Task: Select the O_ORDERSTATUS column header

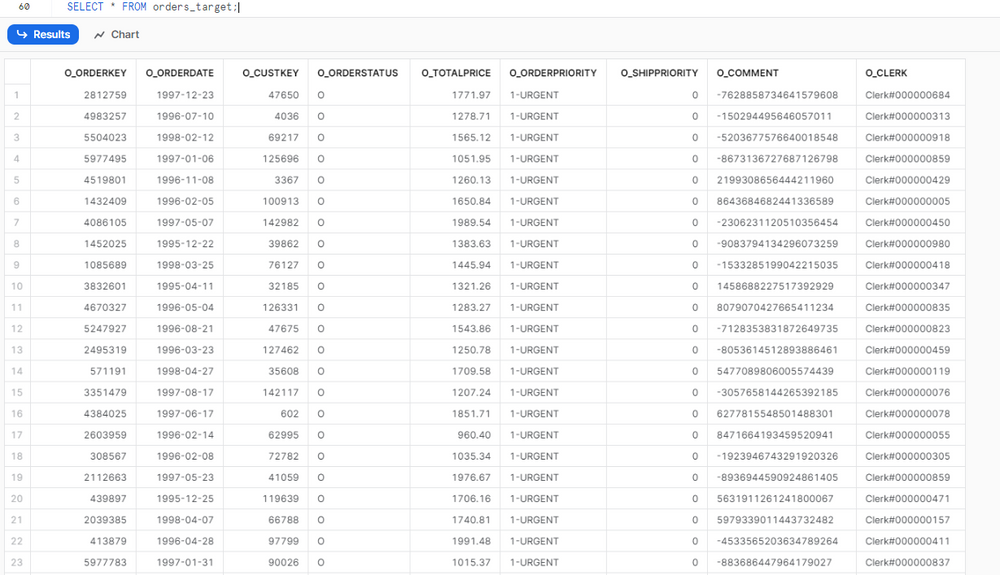Action: click(357, 73)
